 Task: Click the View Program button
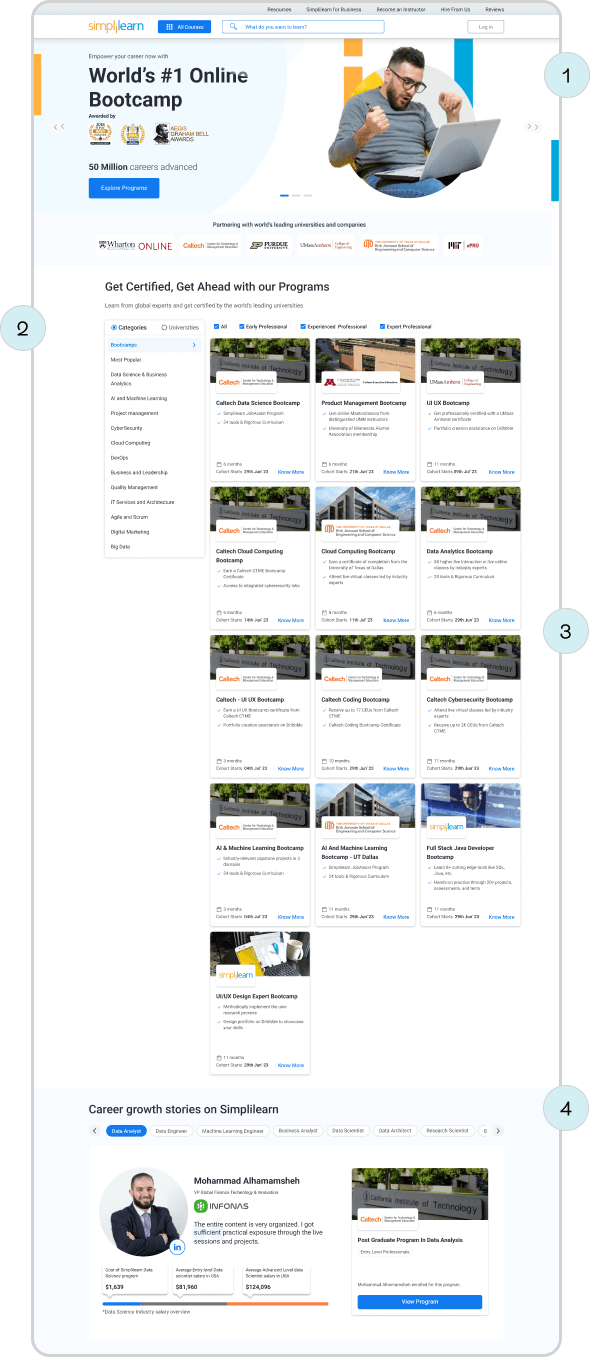[x=420, y=1301]
